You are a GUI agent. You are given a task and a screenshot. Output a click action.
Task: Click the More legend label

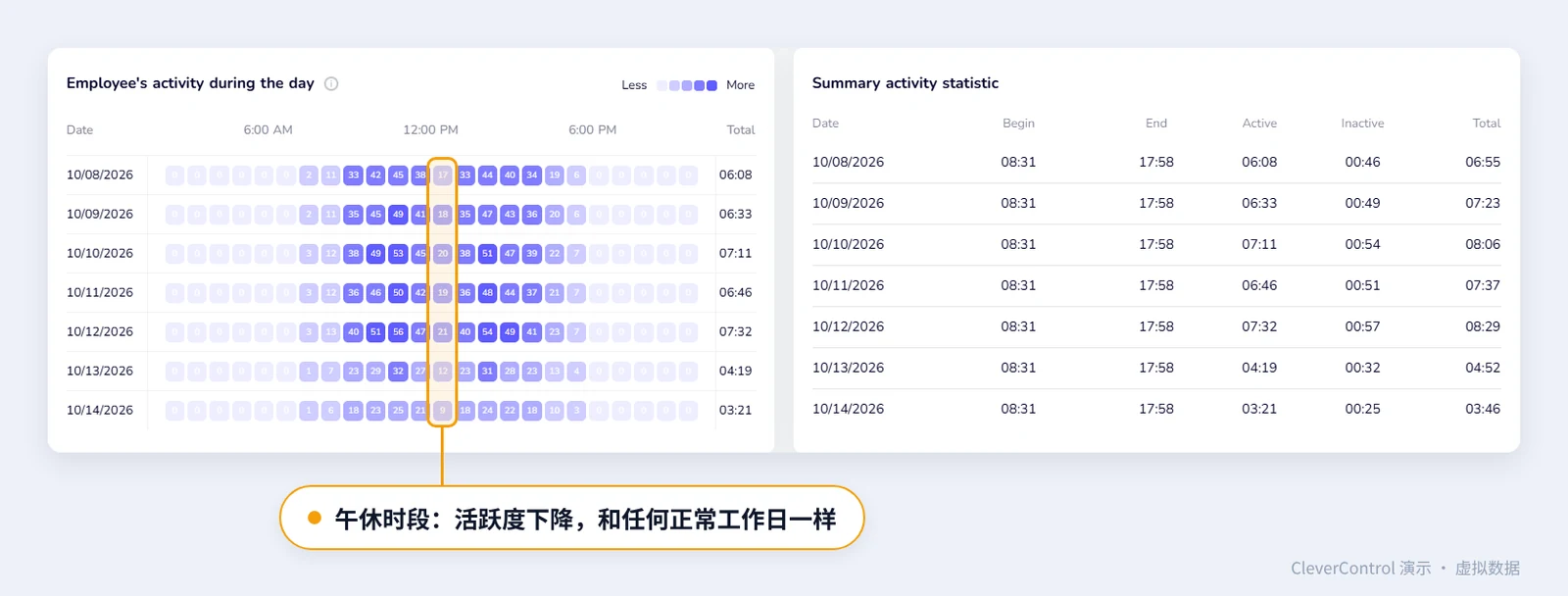(x=740, y=85)
